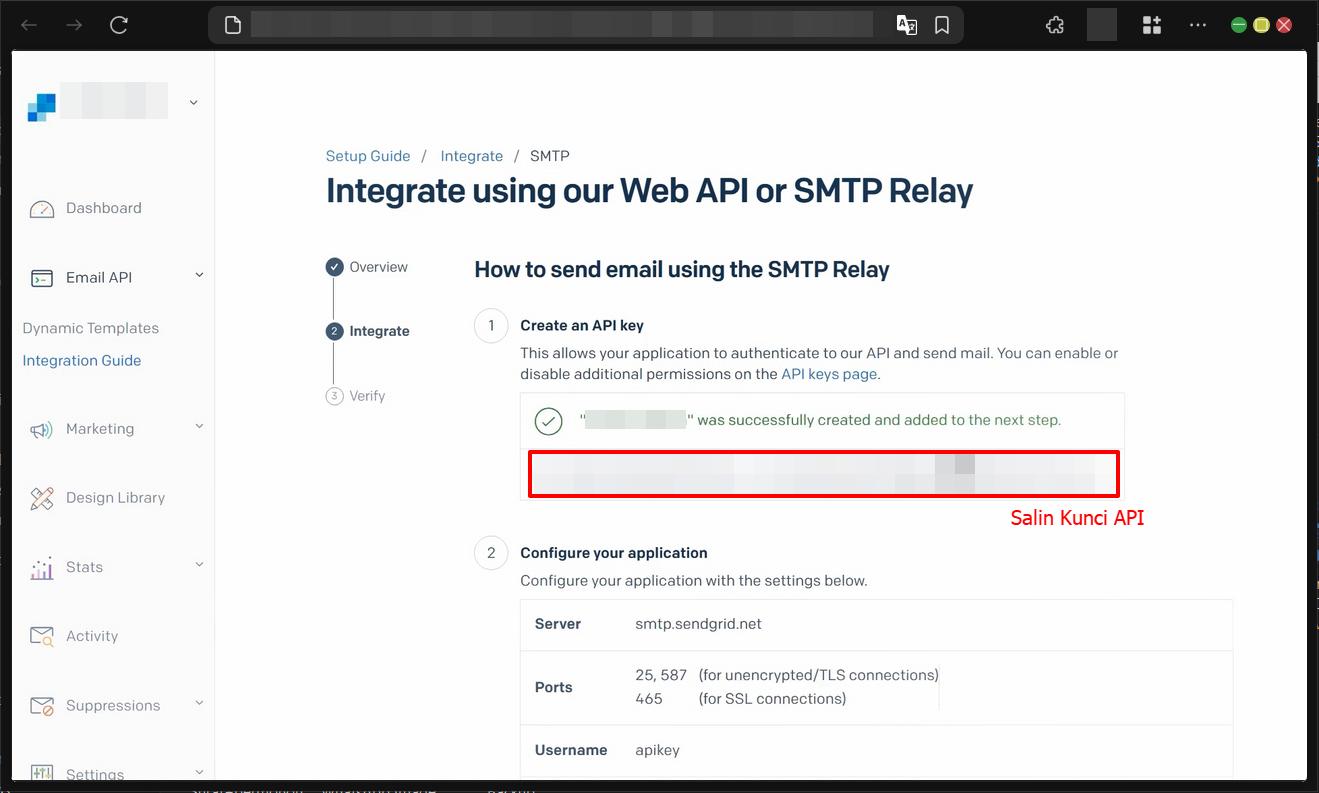Viewport: 1319px width, 793px height.
Task: Click the Suppressions sidebar icon
Action: pyautogui.click(x=41, y=705)
